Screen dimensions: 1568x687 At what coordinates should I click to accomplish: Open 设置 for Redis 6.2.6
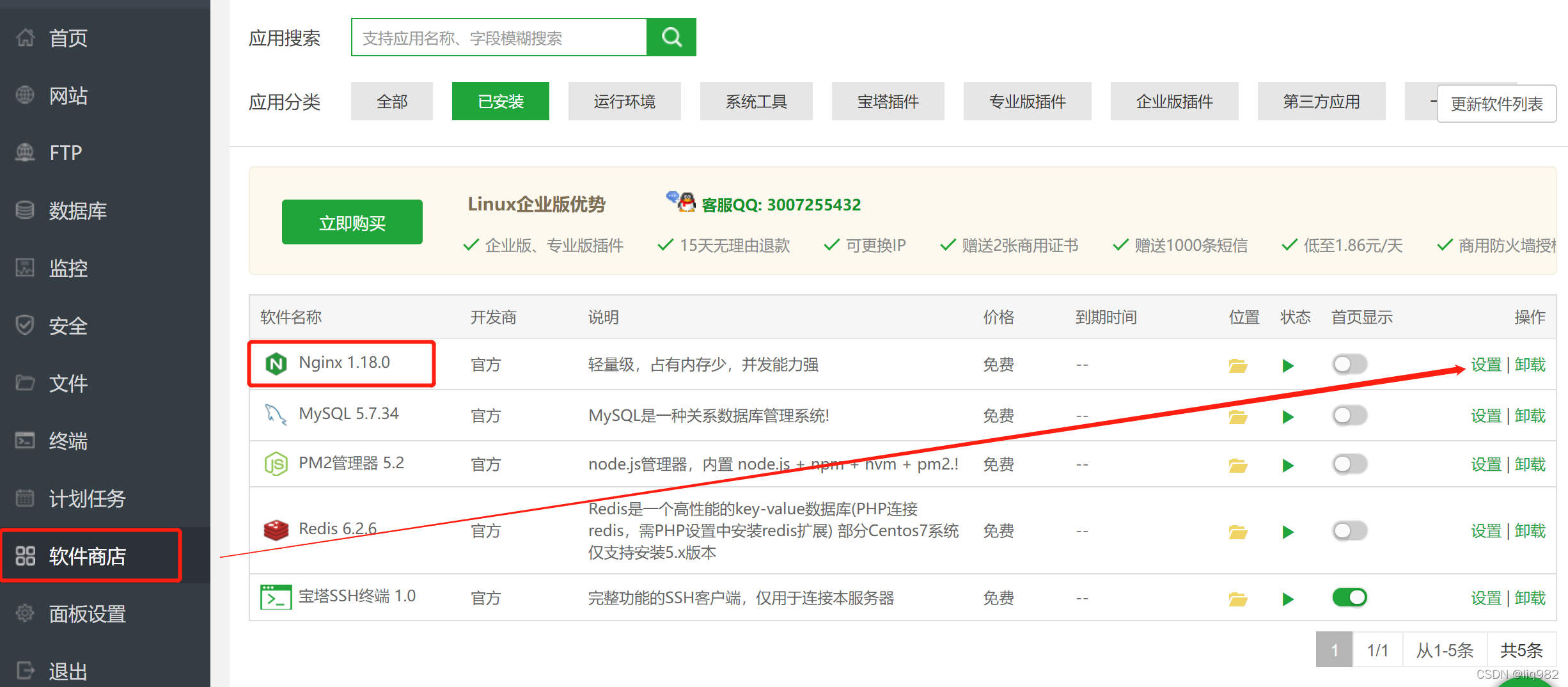pyautogui.click(x=1486, y=531)
